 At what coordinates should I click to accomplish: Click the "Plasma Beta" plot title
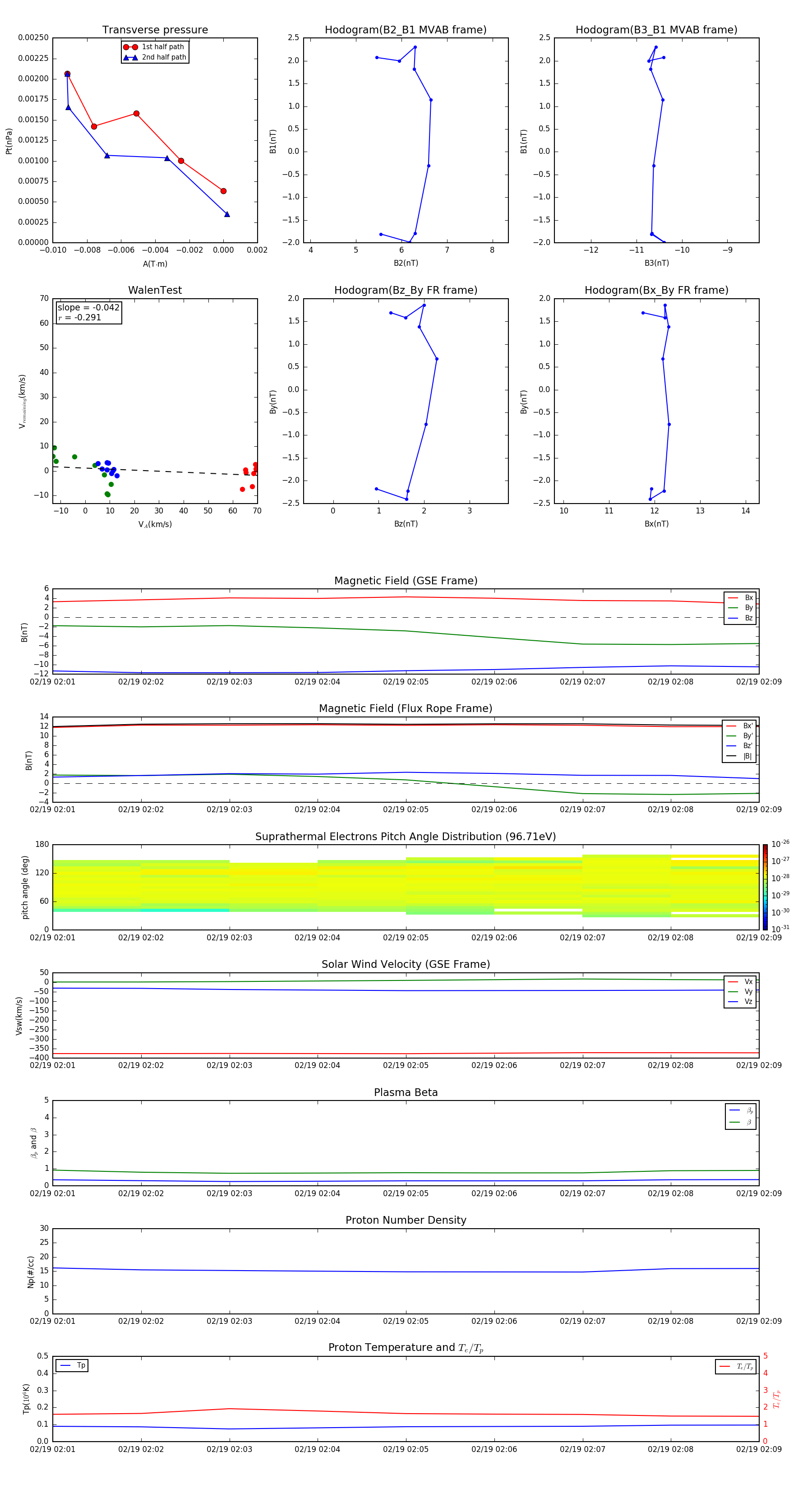pos(406,1092)
